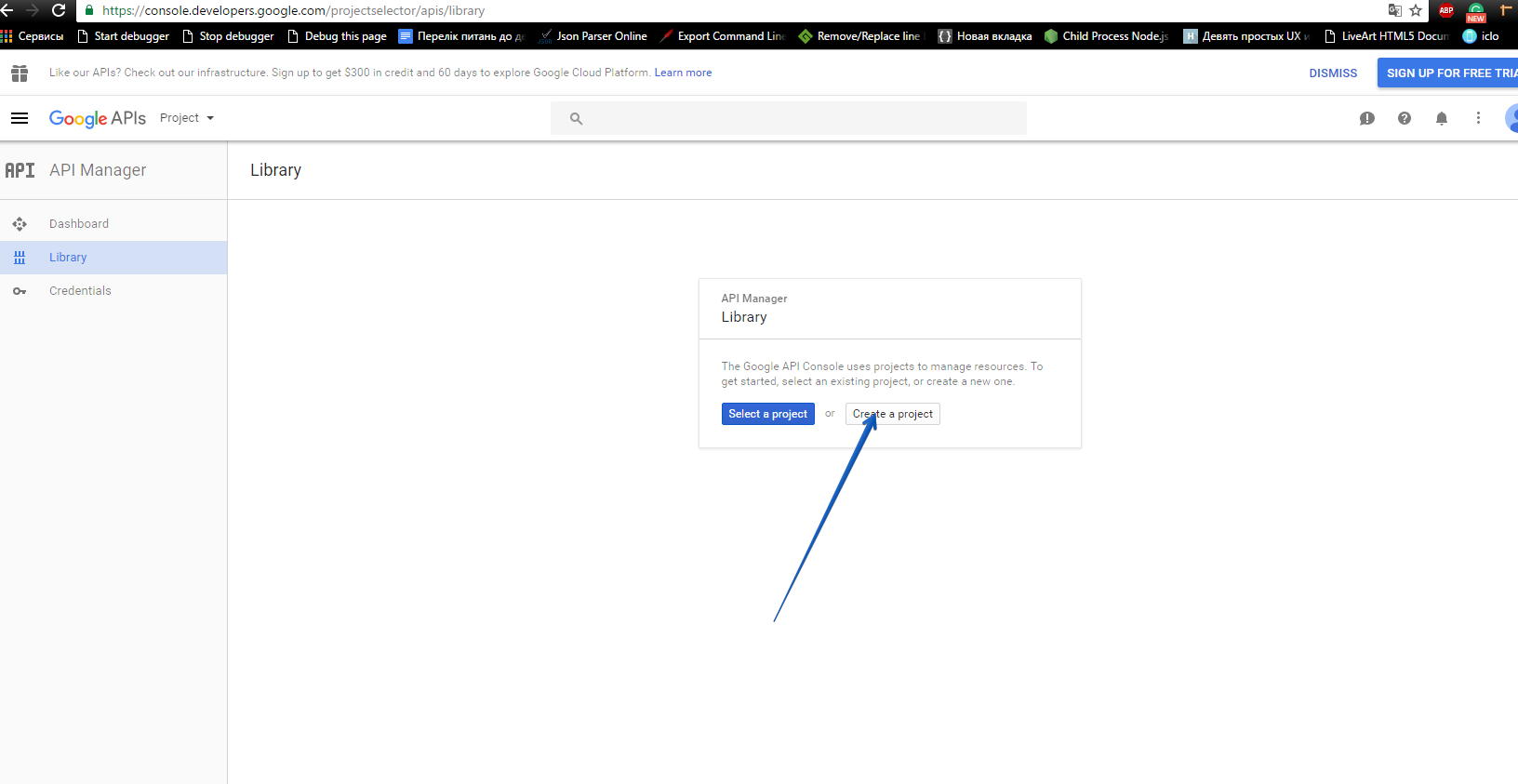Click the translate page icon
The image size is (1518, 784).
point(1394,10)
